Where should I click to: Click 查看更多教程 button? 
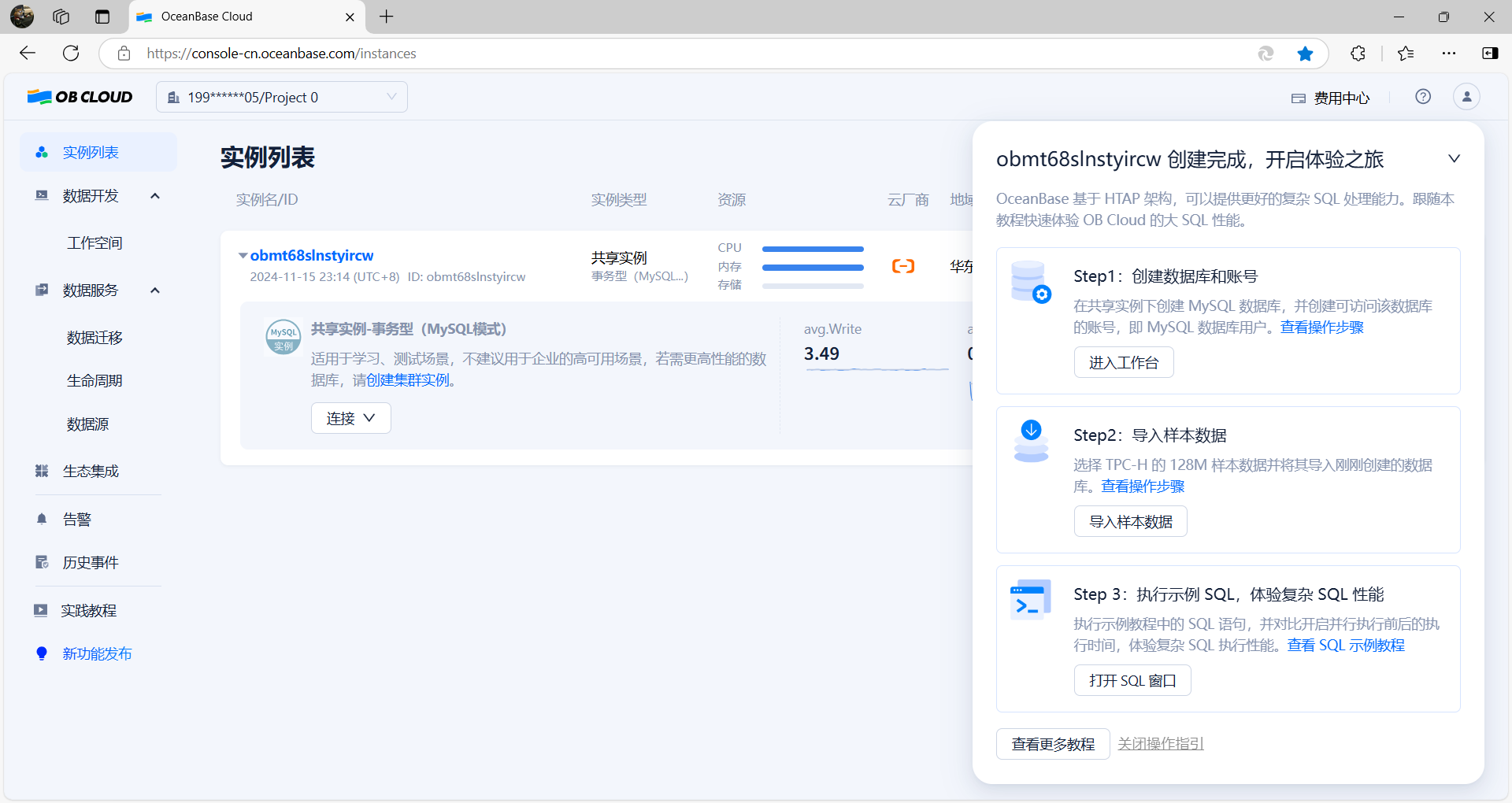[1053, 744]
